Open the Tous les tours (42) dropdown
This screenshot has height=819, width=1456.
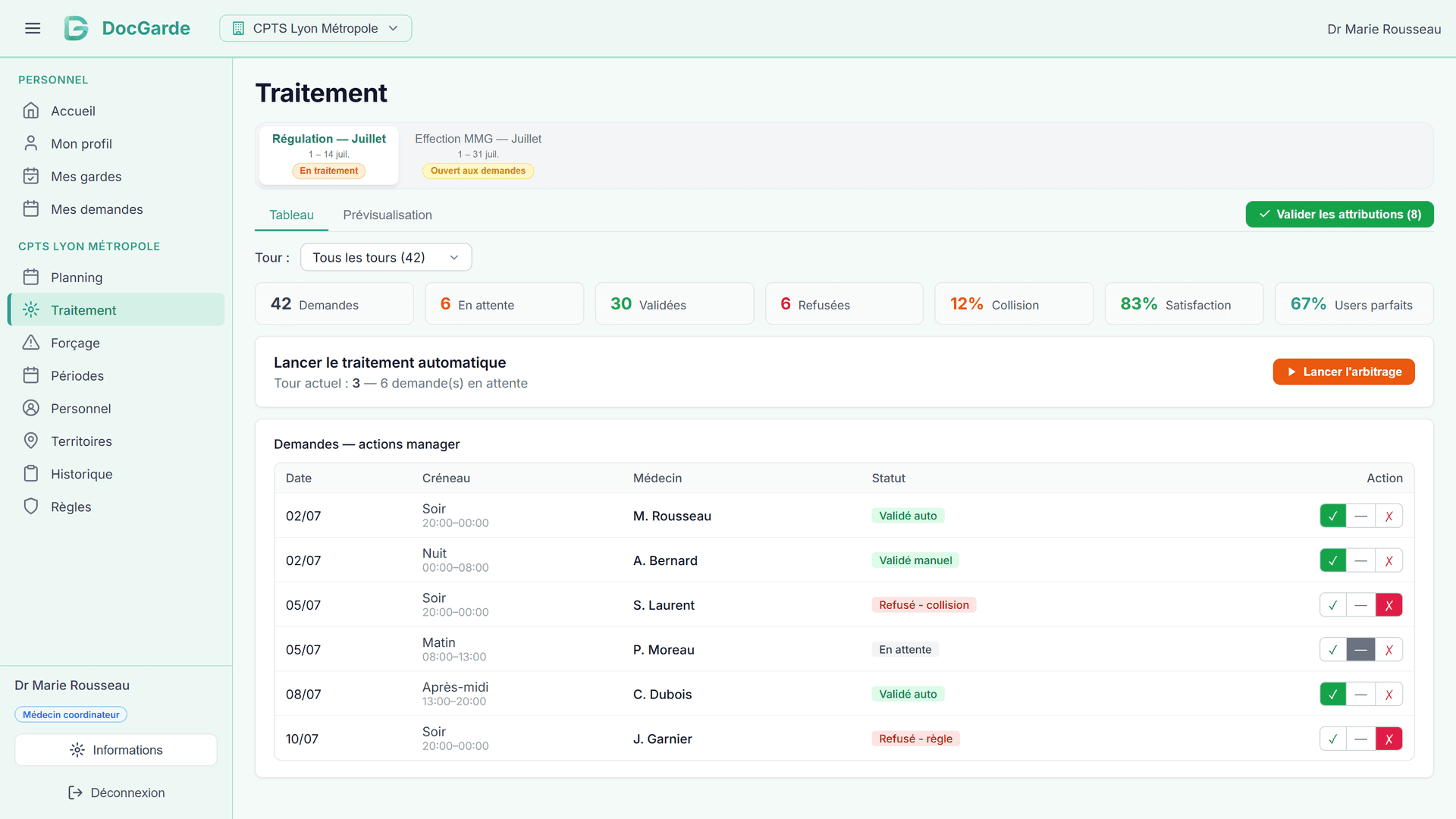click(386, 257)
